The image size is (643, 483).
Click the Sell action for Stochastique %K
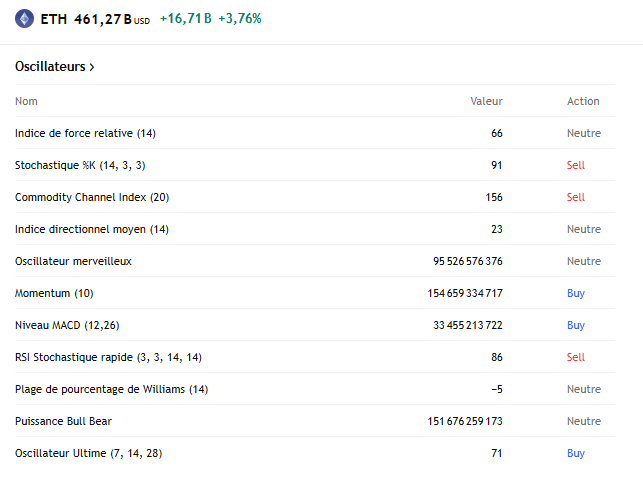click(x=575, y=165)
